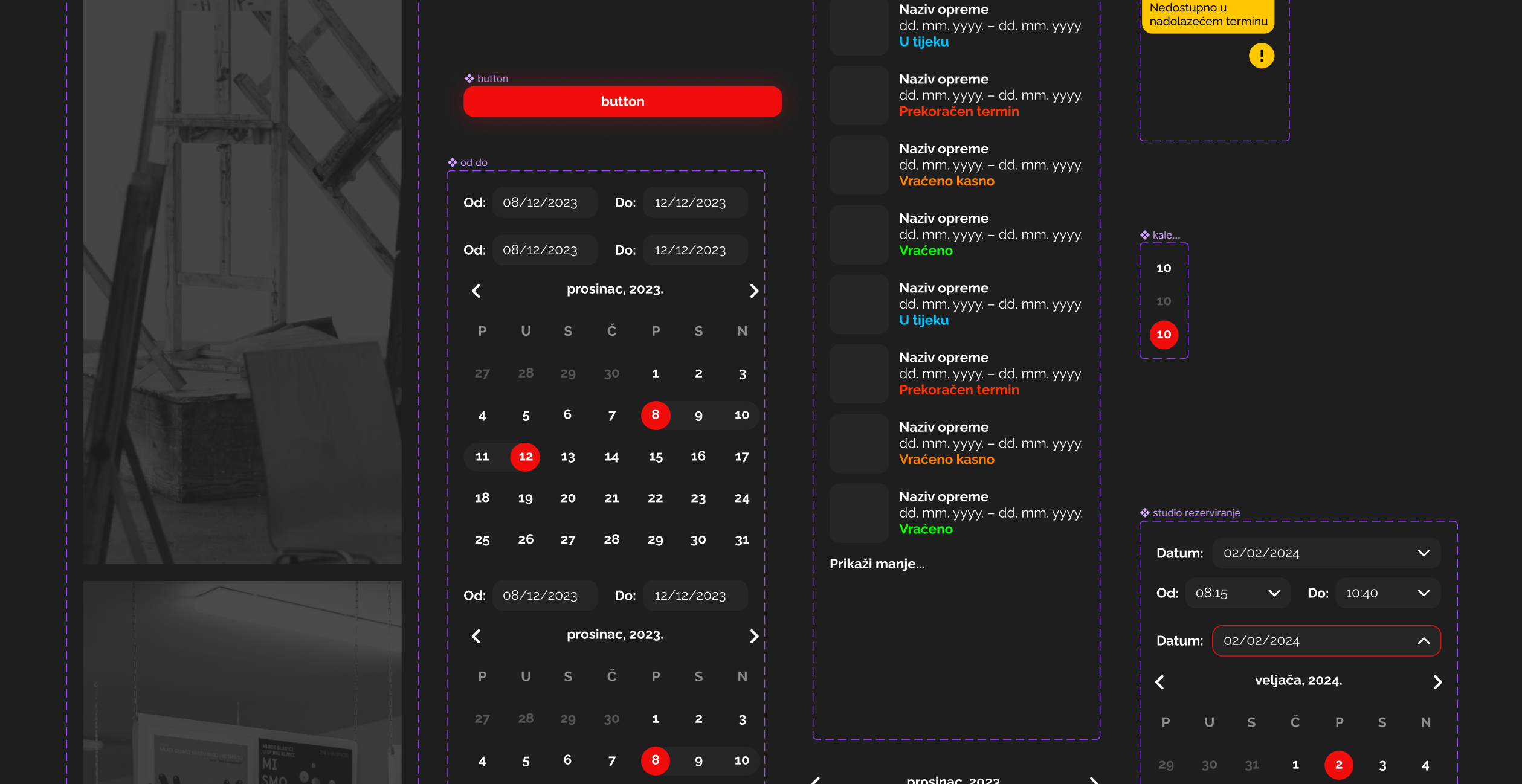
Task: Click day 20 in prosinac 2023 calendar
Action: (x=567, y=498)
